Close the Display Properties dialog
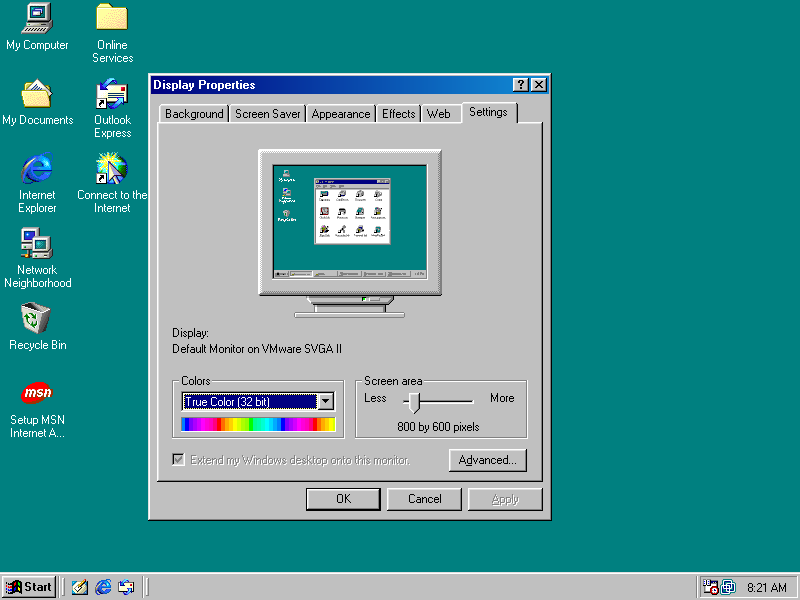 coord(539,85)
